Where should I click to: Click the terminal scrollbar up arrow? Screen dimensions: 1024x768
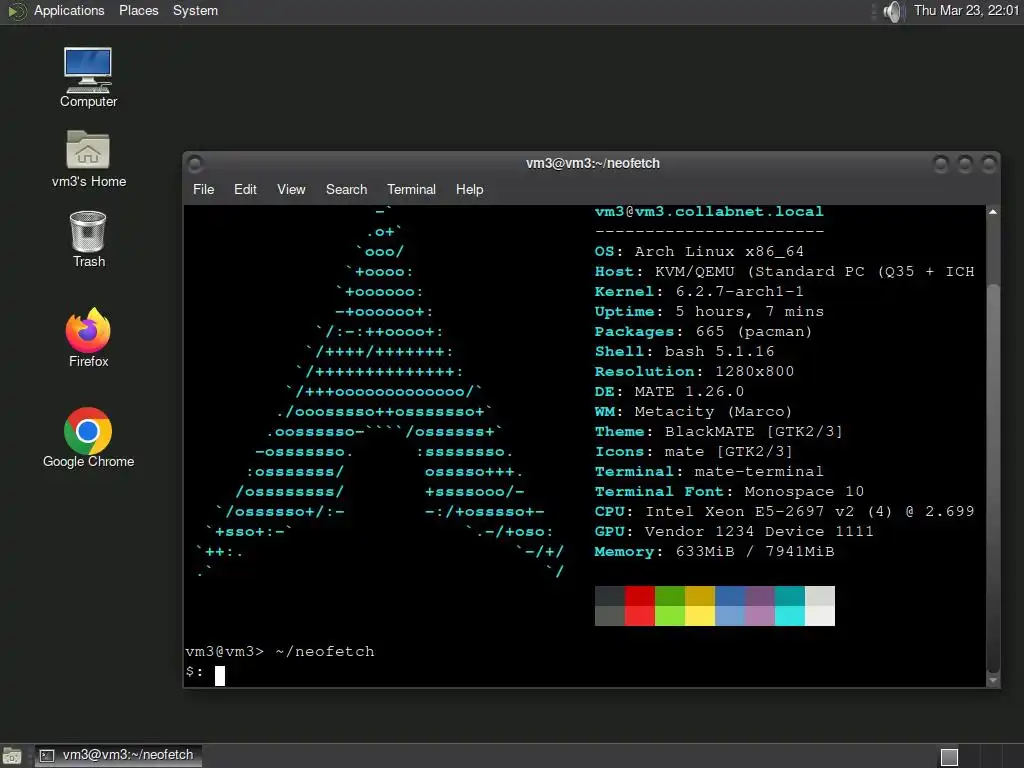point(993,212)
